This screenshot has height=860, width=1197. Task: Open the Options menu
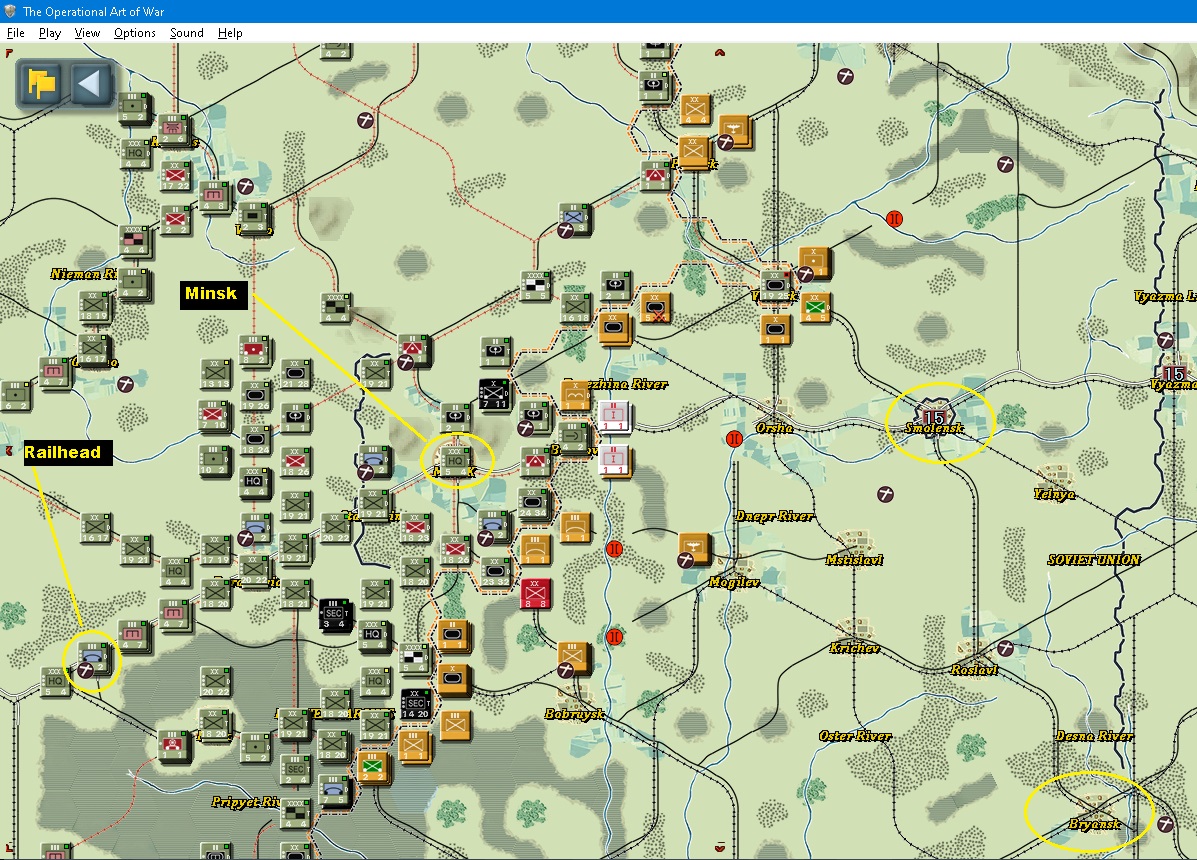(x=134, y=33)
